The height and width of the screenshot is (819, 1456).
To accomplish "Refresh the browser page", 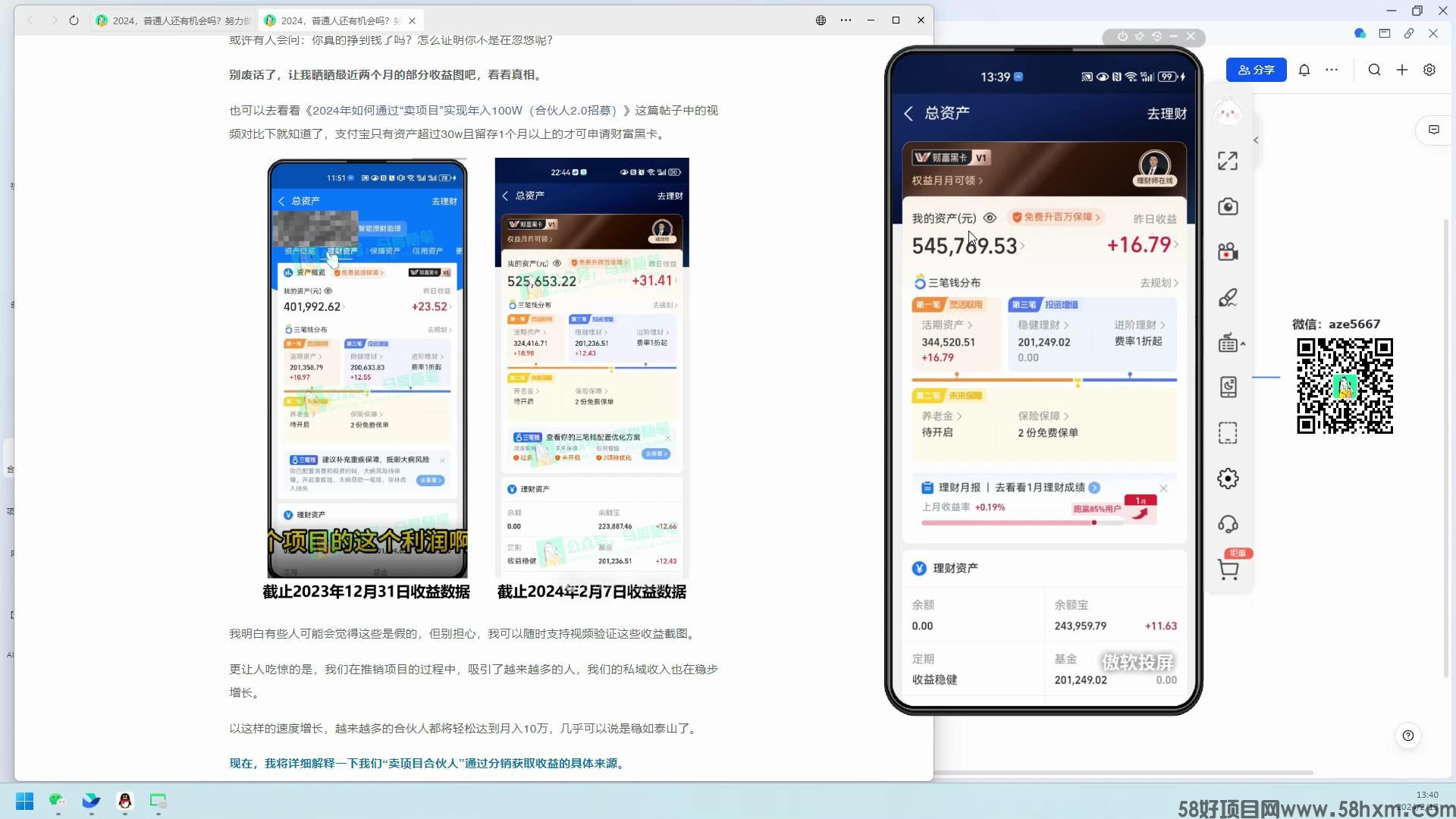I will (74, 20).
